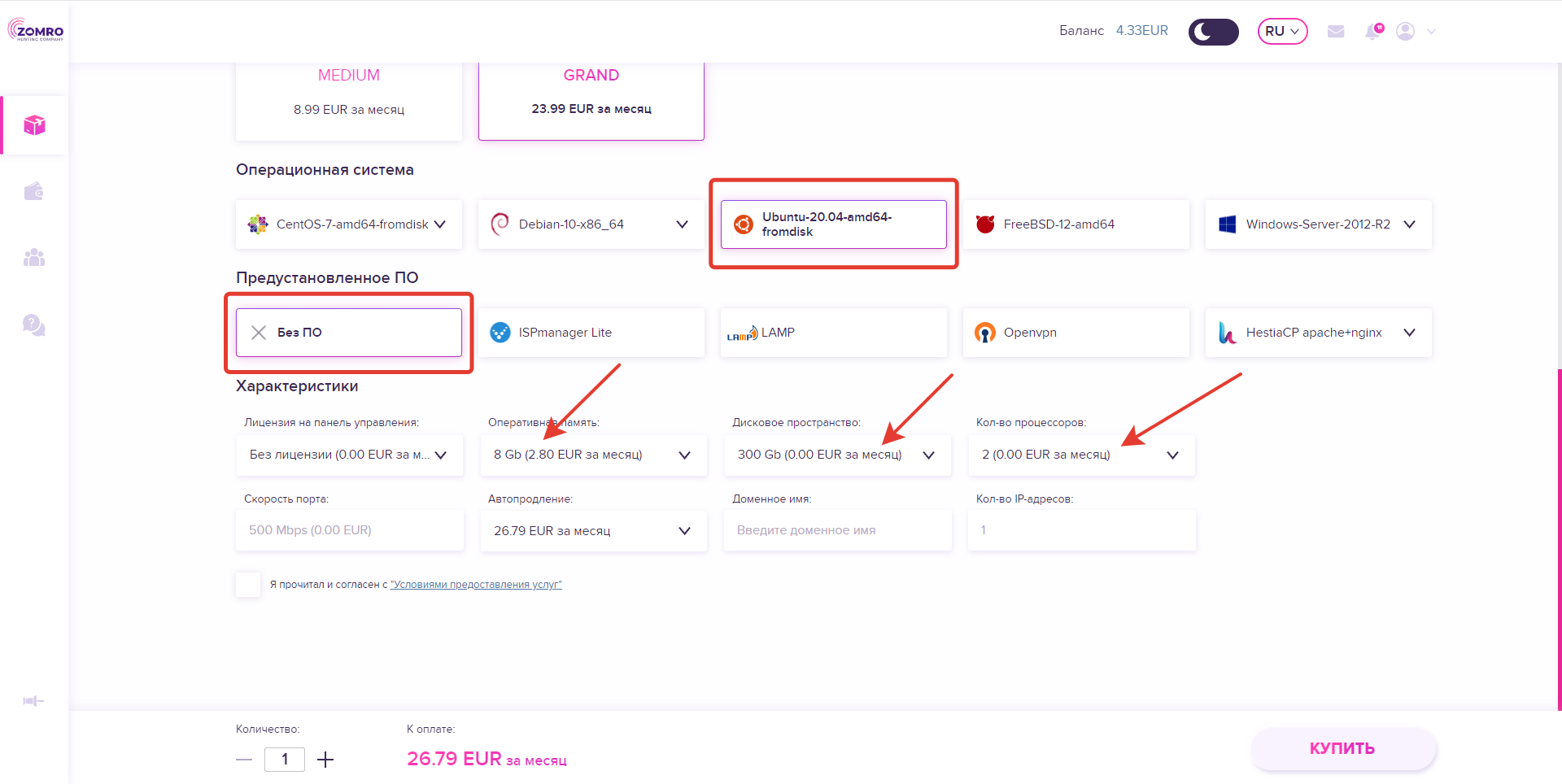The height and width of the screenshot is (784, 1562).
Task: Click the balance 4.33EUR amount
Action: (x=1142, y=31)
